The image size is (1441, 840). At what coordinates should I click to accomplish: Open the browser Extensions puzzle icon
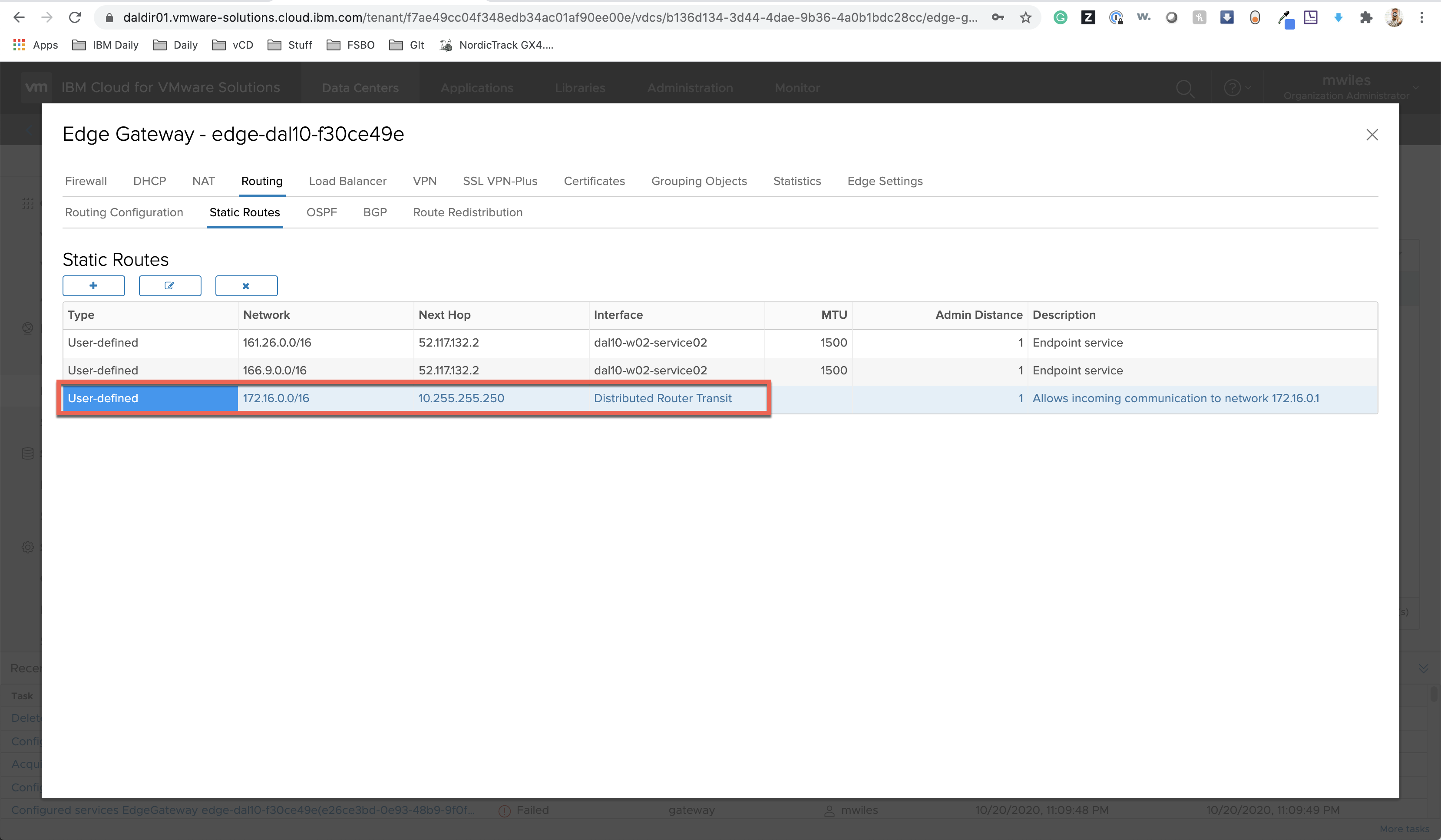[1365, 18]
